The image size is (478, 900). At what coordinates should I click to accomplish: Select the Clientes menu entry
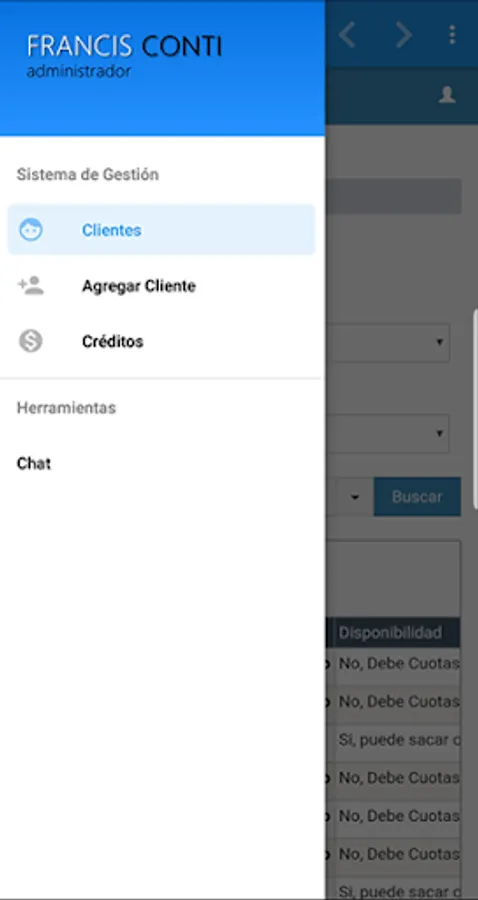pyautogui.click(x=161, y=230)
